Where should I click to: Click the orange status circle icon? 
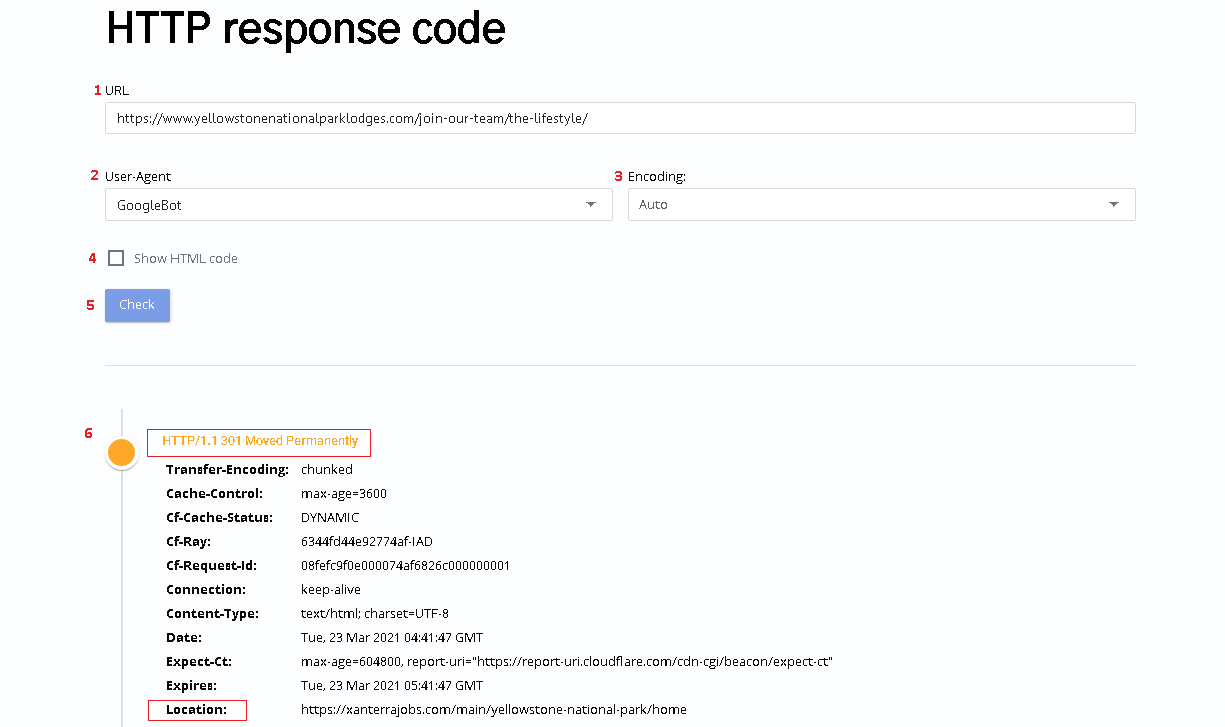(121, 453)
